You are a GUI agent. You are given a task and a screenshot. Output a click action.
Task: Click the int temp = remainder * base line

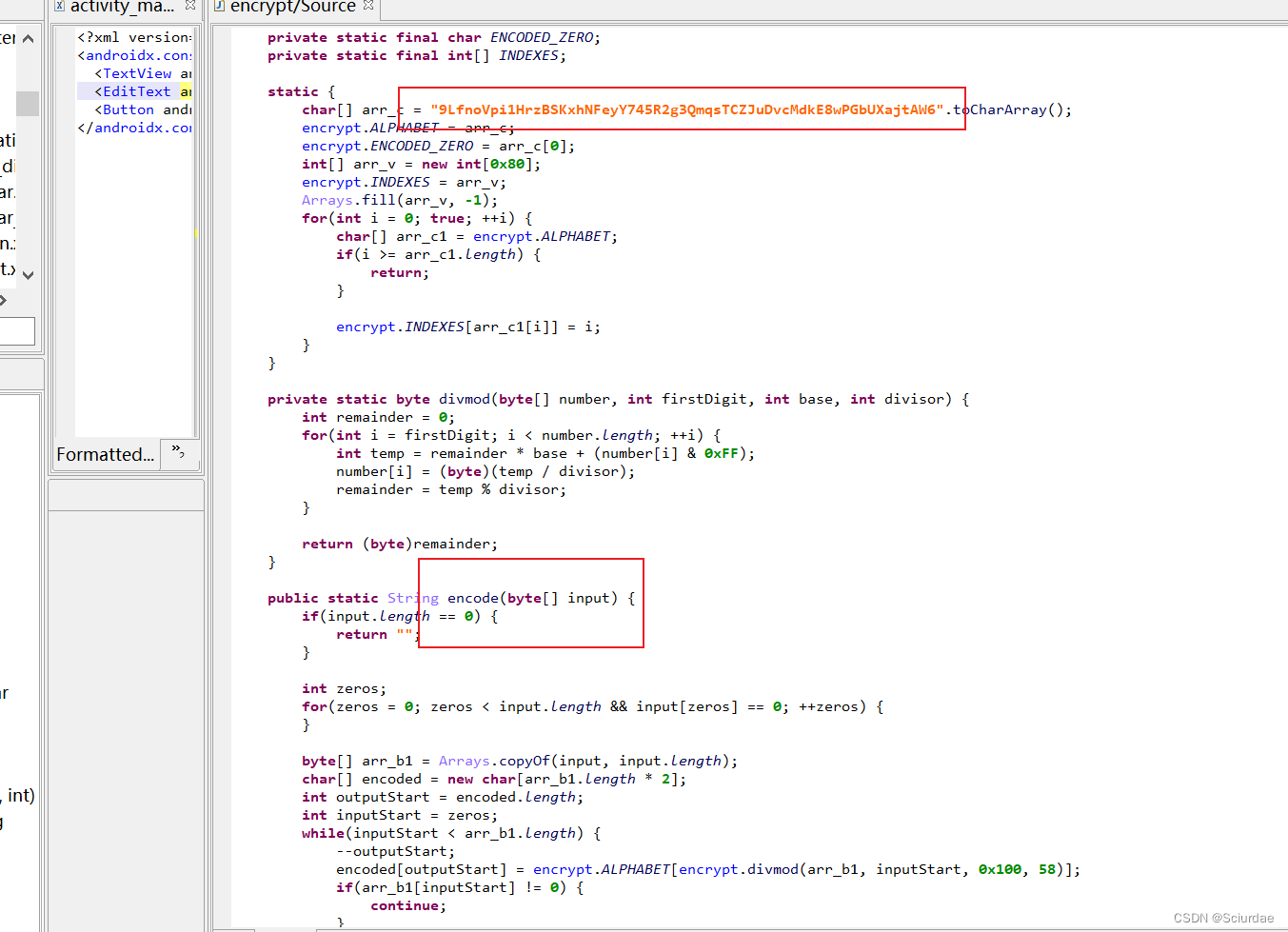(545, 453)
